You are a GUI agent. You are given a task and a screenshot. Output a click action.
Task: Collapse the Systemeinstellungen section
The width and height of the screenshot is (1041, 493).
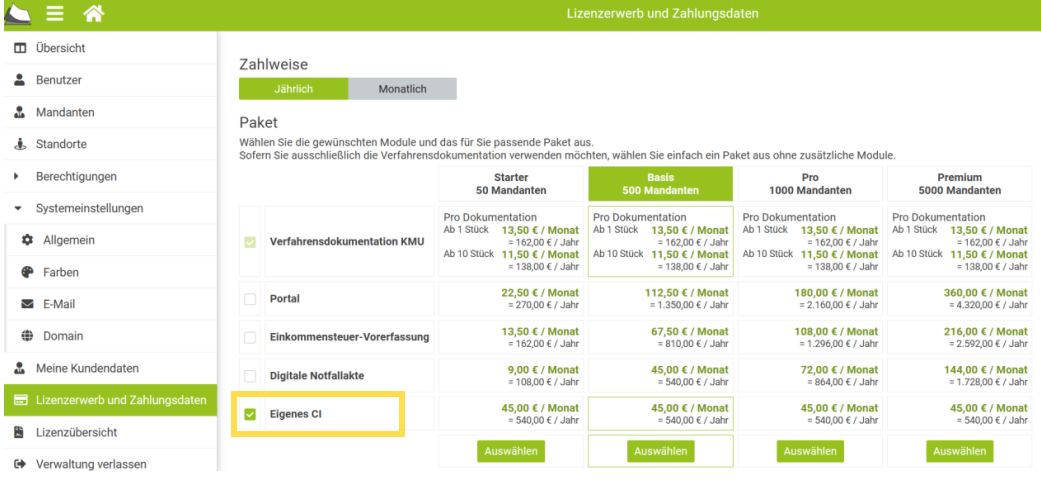point(89,208)
